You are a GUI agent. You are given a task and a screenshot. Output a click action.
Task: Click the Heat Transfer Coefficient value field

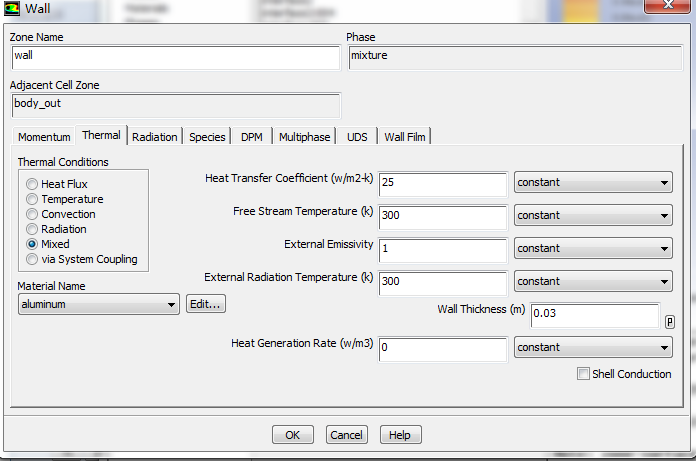pos(443,184)
